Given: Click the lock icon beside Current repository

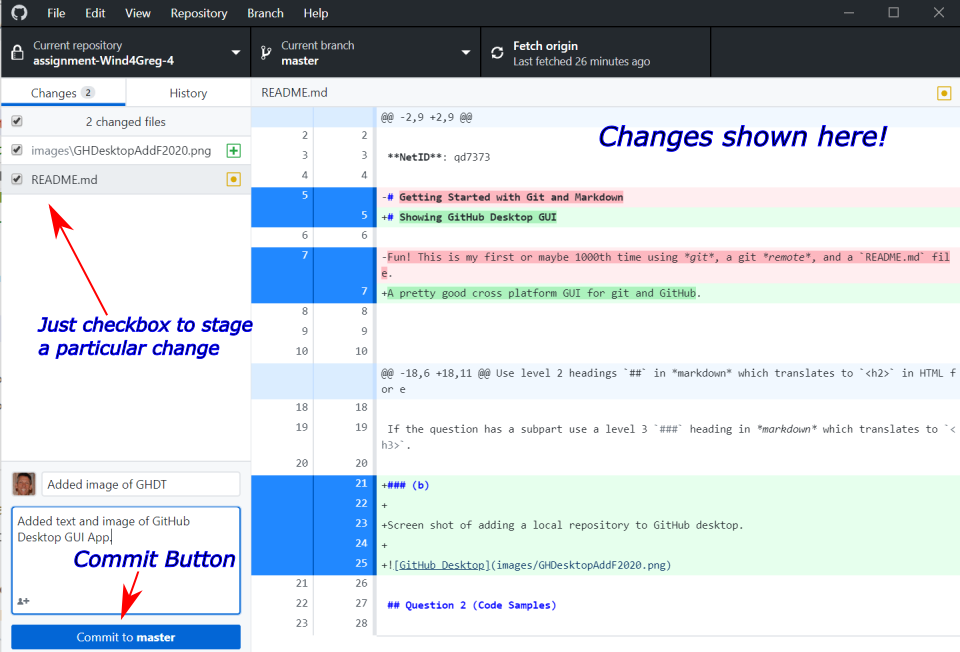Looking at the screenshot, I should [x=18, y=53].
